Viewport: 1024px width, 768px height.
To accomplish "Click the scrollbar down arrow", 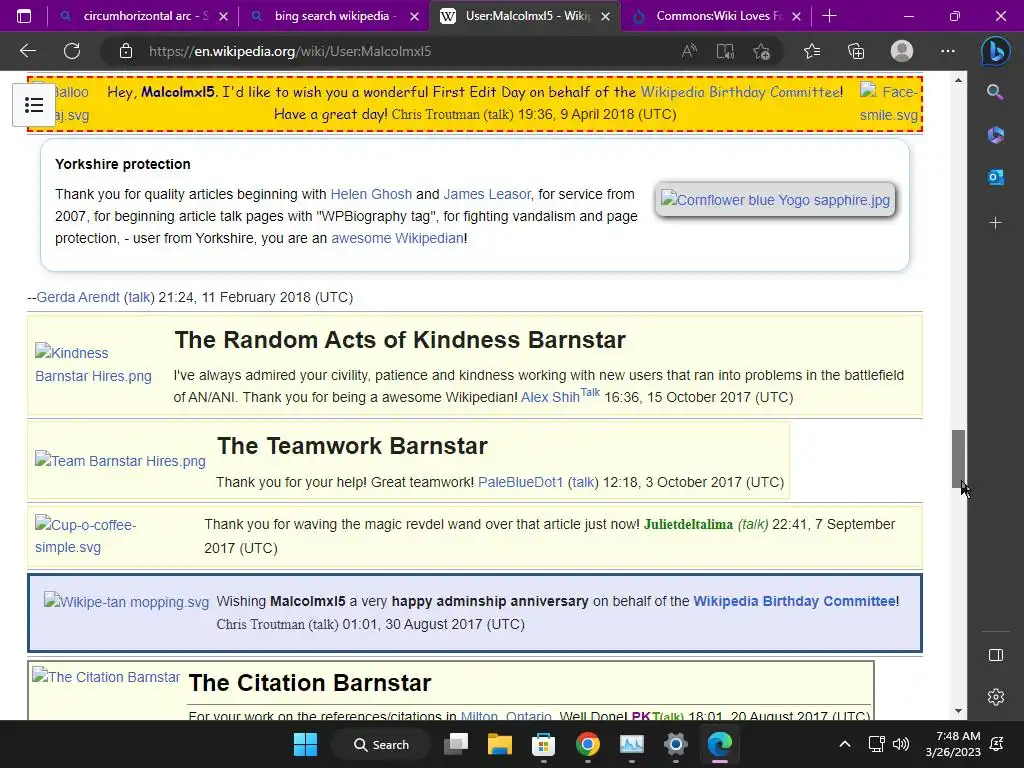I will coord(958,711).
